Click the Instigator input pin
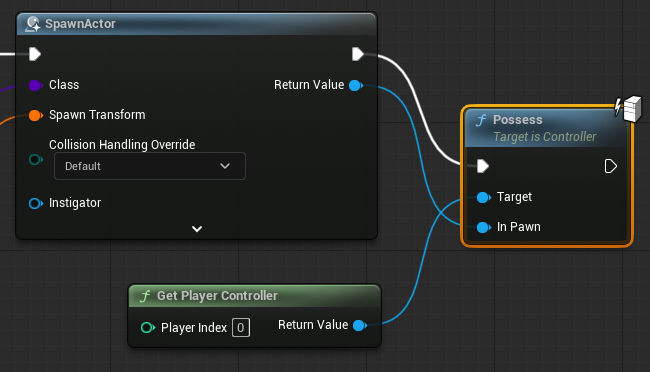This screenshot has width=650, height=372. (36, 203)
